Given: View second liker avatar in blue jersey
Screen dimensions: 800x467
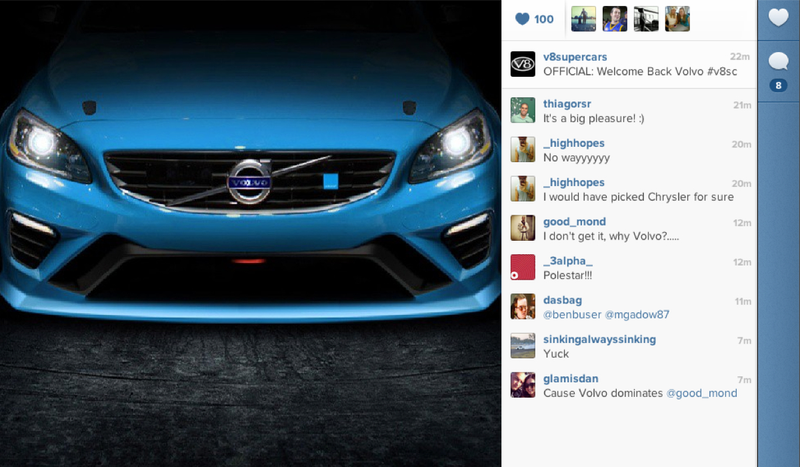Looking at the screenshot, I should [x=615, y=19].
